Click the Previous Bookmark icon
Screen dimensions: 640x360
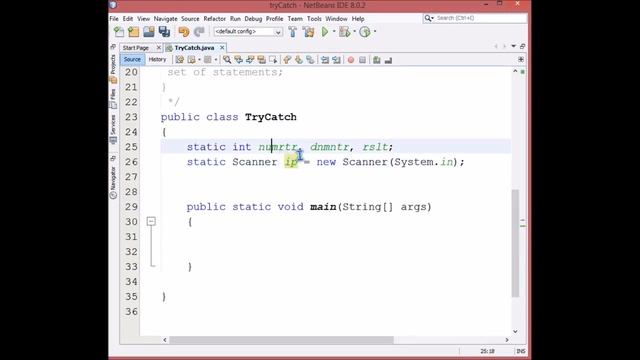pyautogui.click(x=287, y=60)
